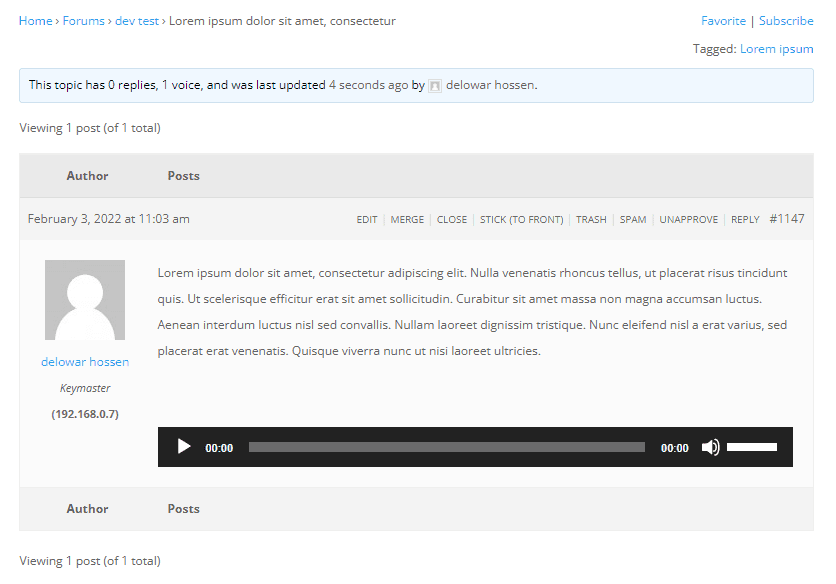Trash this post
The height and width of the screenshot is (584, 836).
591,220
